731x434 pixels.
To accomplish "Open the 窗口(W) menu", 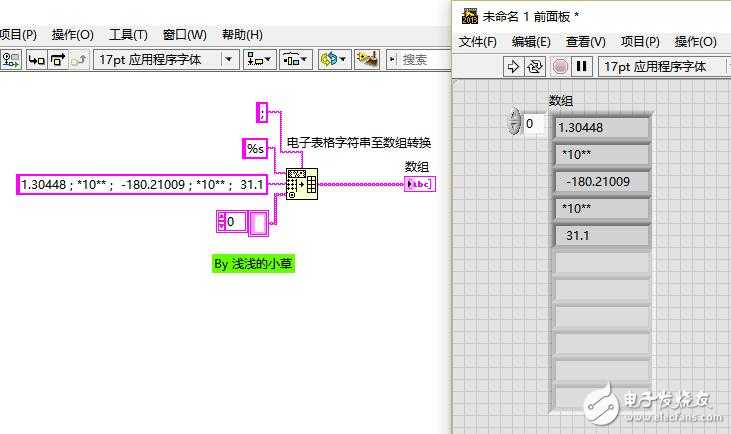I will (185, 34).
